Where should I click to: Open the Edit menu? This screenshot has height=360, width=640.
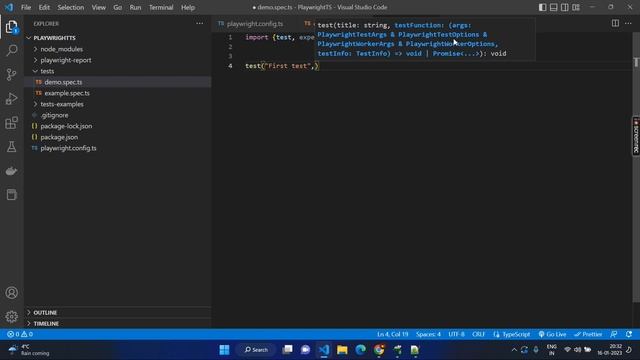(x=44, y=7)
